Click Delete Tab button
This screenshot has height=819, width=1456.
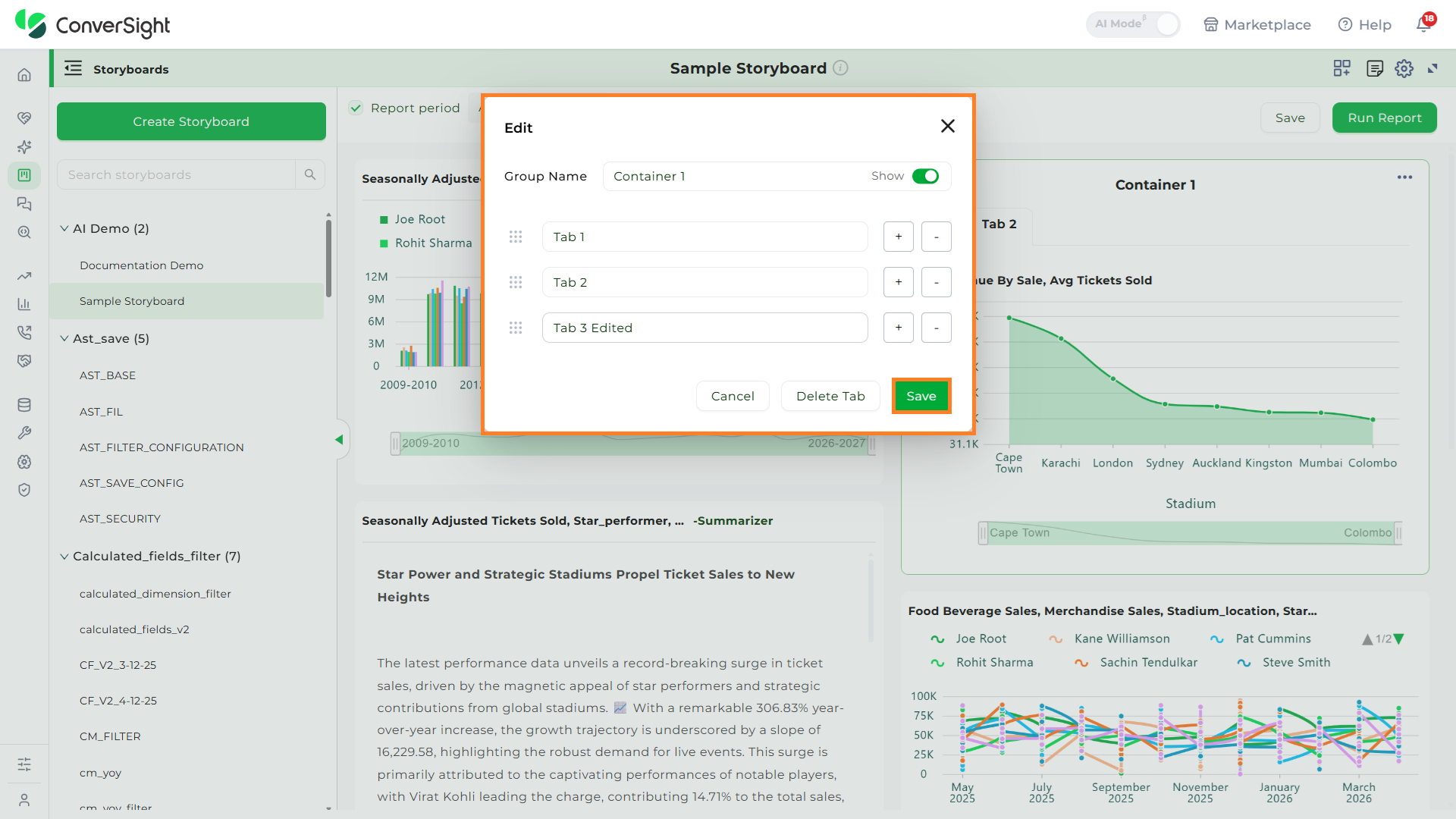click(x=830, y=396)
